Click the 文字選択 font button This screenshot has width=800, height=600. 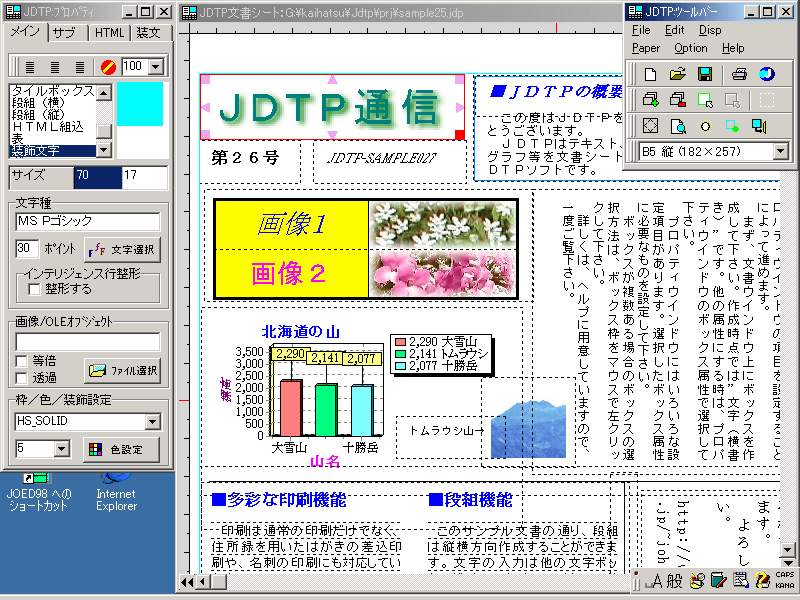(x=122, y=249)
